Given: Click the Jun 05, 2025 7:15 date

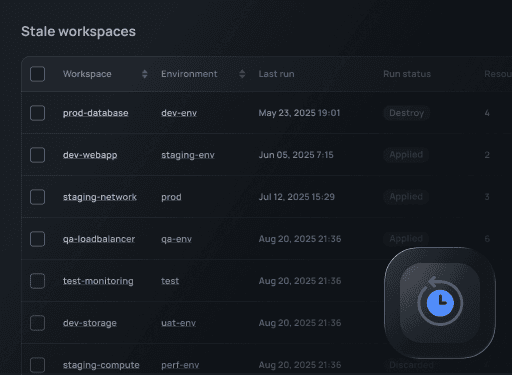Looking at the screenshot, I should click(296, 155).
